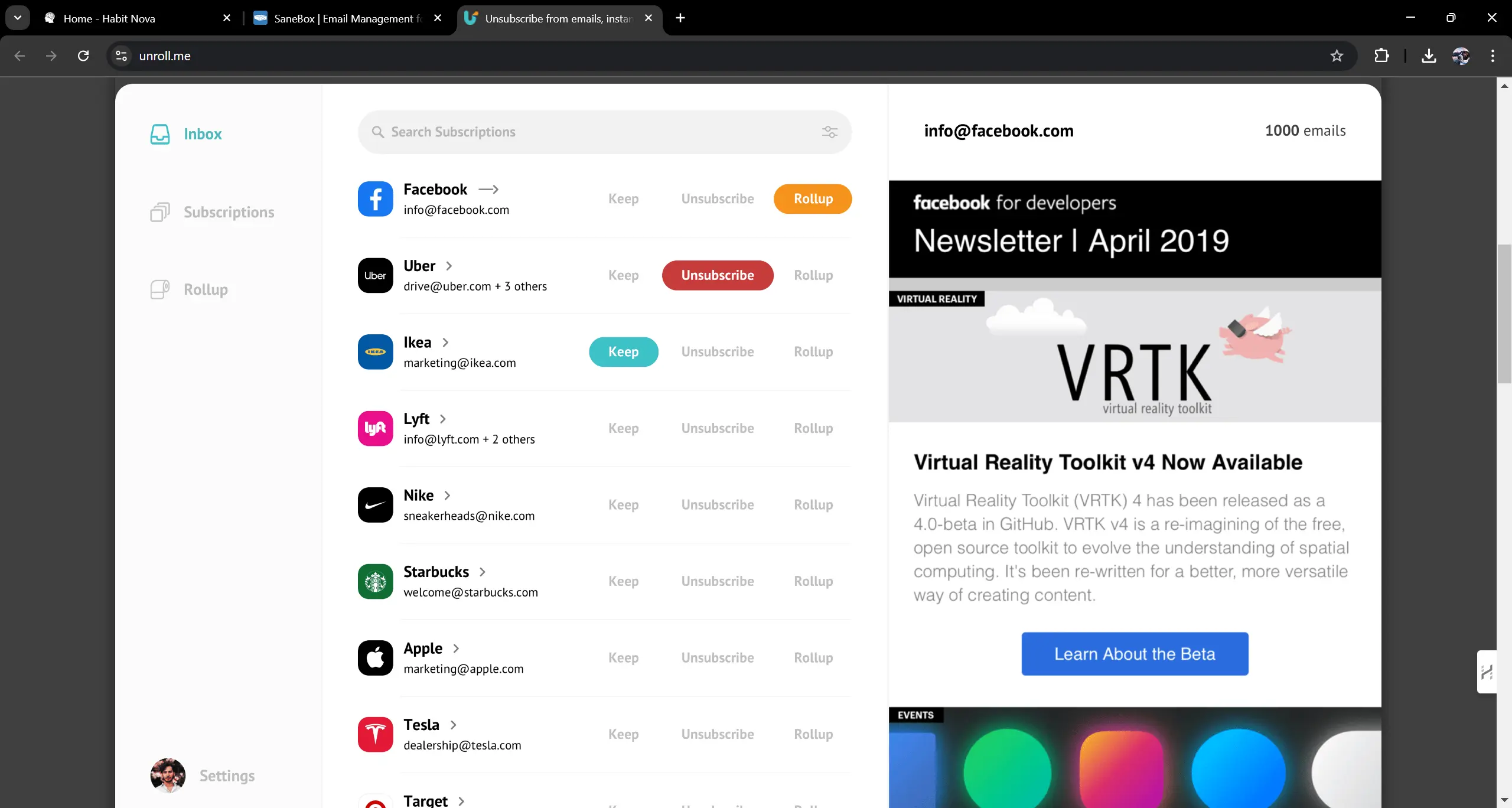
Task: Select the Apple logo icon
Action: (376, 658)
